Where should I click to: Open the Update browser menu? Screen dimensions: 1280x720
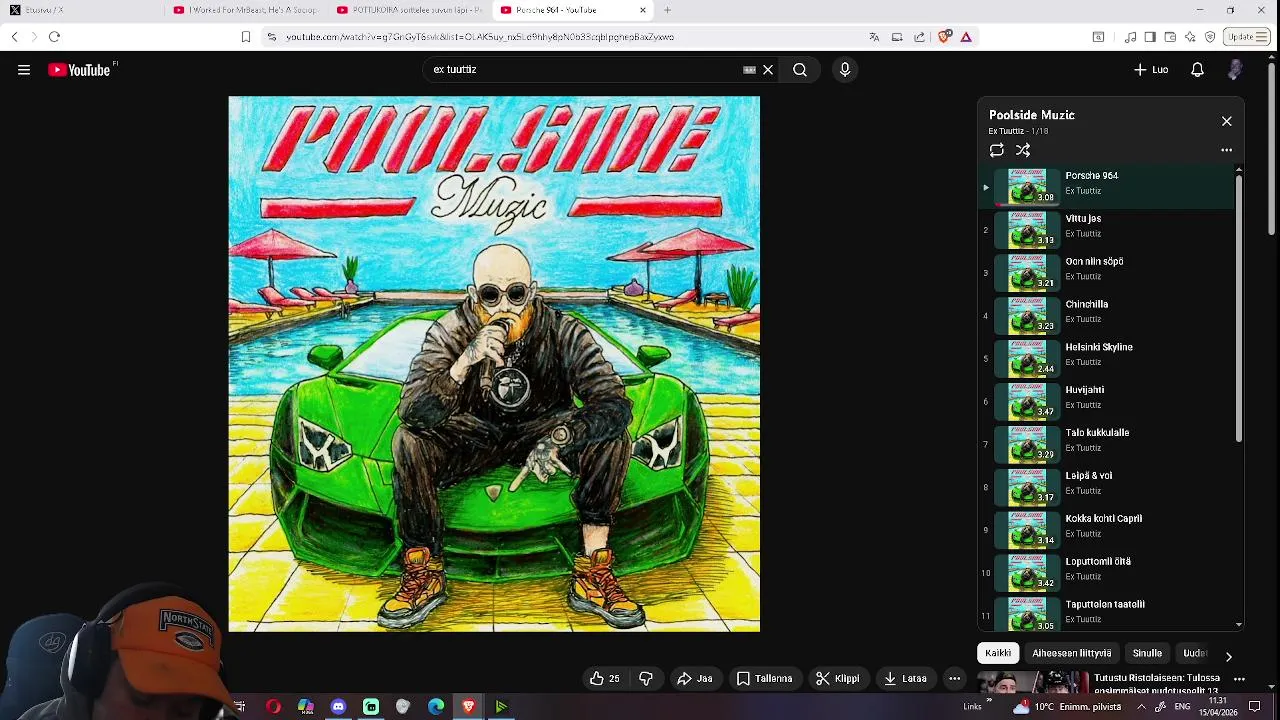click(1247, 37)
